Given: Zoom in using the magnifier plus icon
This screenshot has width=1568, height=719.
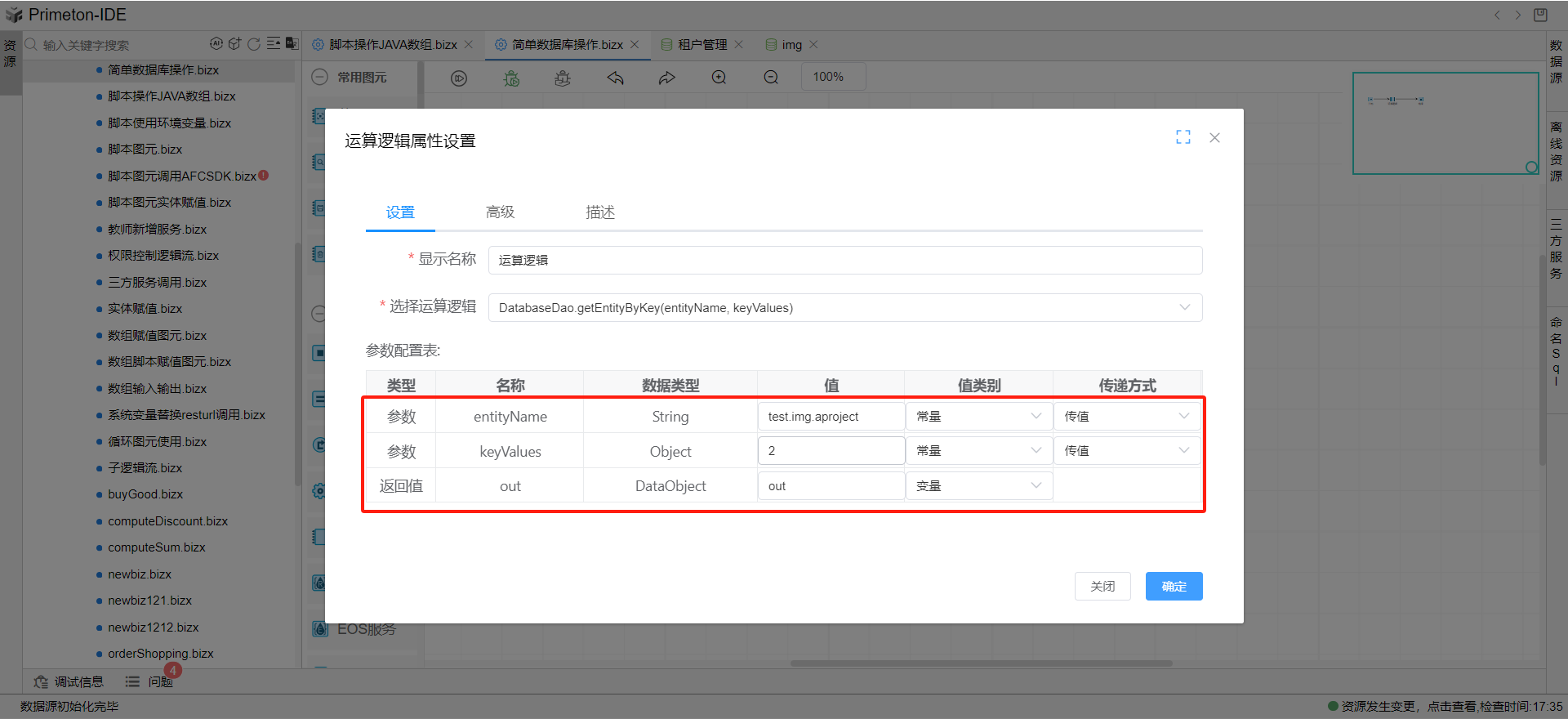Looking at the screenshot, I should pyautogui.click(x=719, y=78).
